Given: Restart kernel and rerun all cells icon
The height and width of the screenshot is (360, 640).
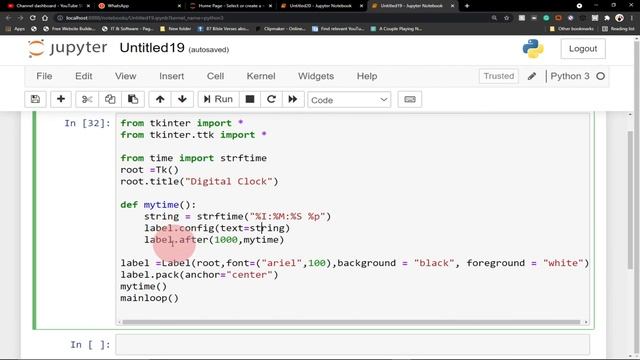Looking at the screenshot, I should tap(293, 99).
